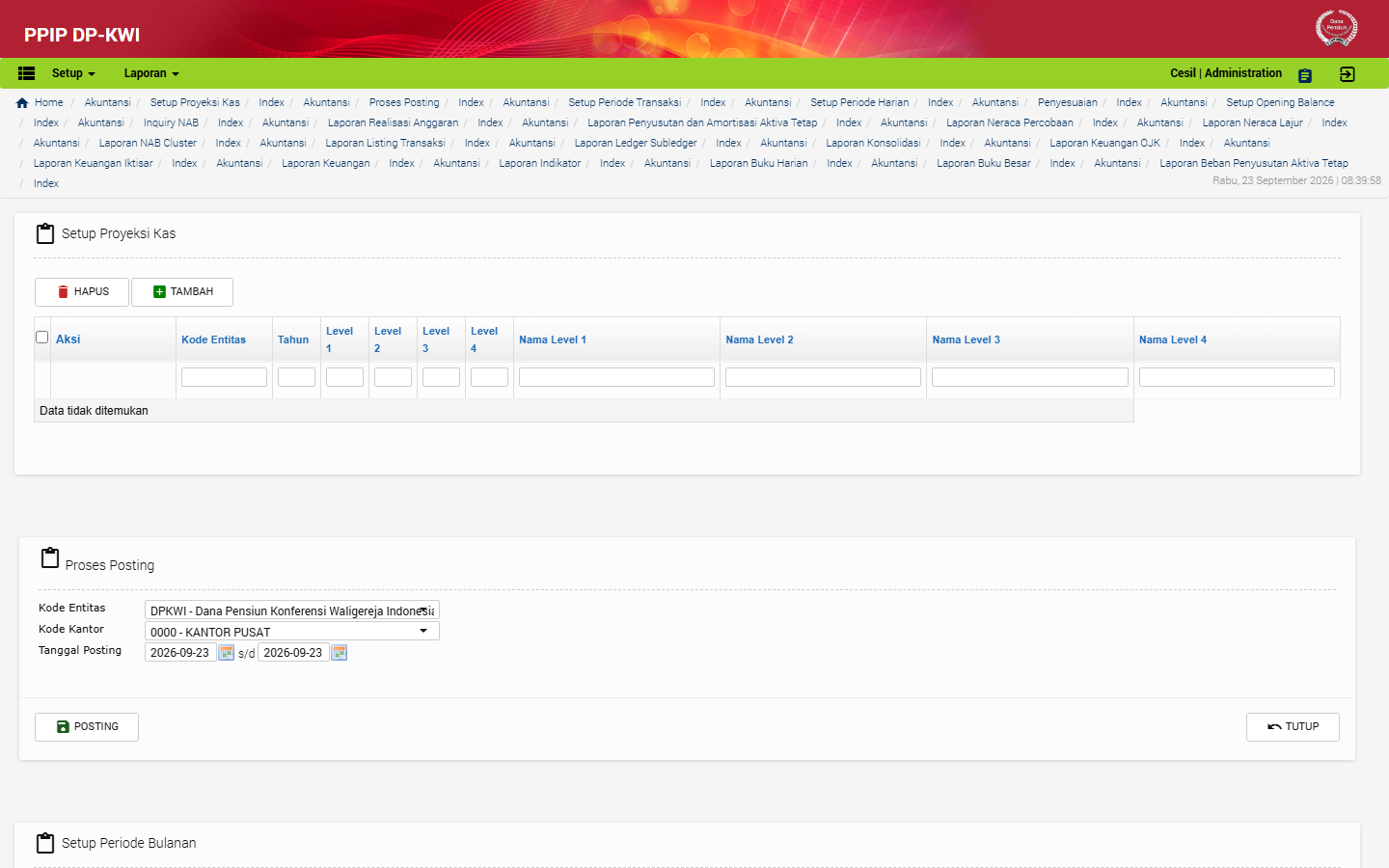The height and width of the screenshot is (868, 1389).
Task: Click the Kode Entitas filter field
Action: point(224,377)
